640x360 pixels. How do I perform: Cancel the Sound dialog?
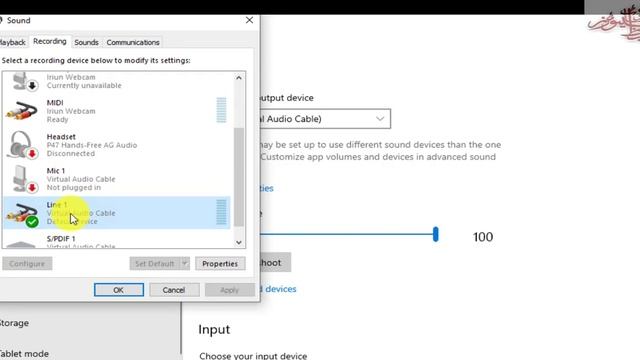(174, 290)
